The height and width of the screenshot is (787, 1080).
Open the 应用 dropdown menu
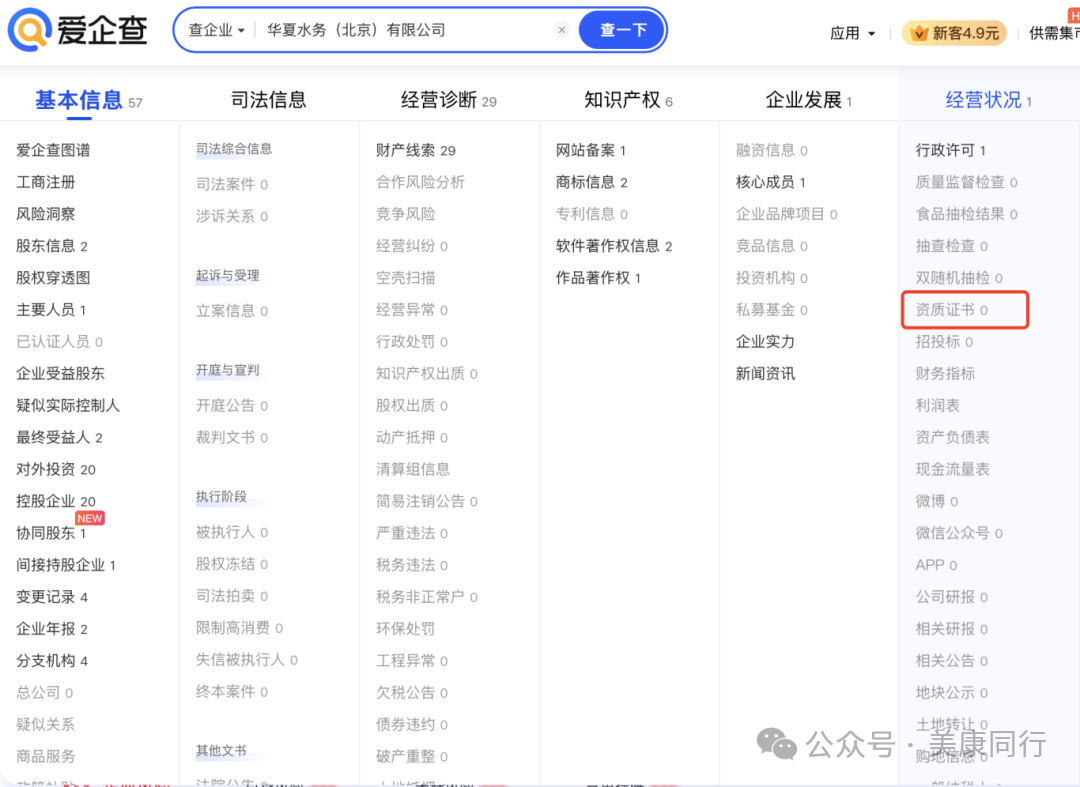(851, 32)
